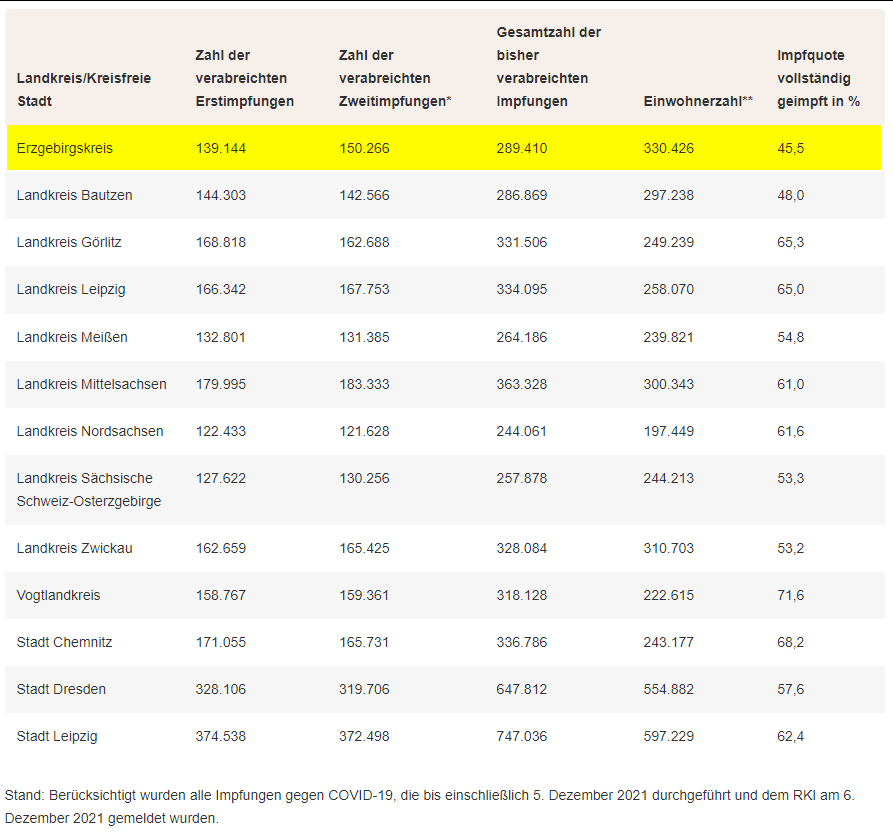893x838 pixels.
Task: Click the Landkreis Meißen entry
Action: click(70, 337)
